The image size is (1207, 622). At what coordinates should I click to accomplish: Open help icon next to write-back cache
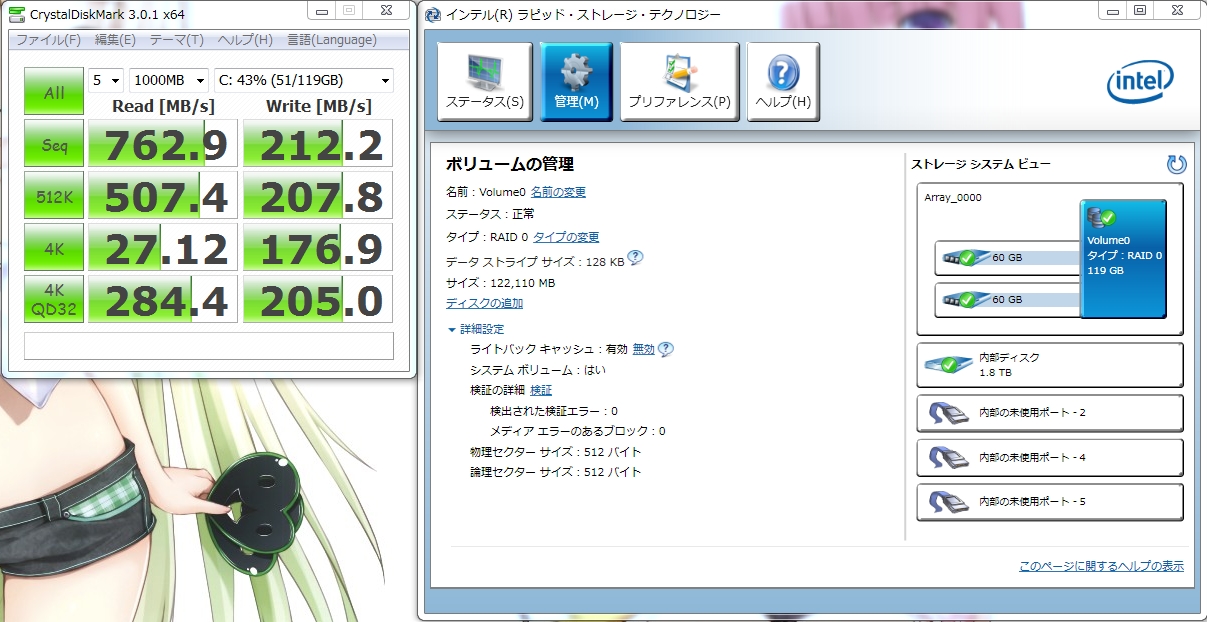(666, 349)
